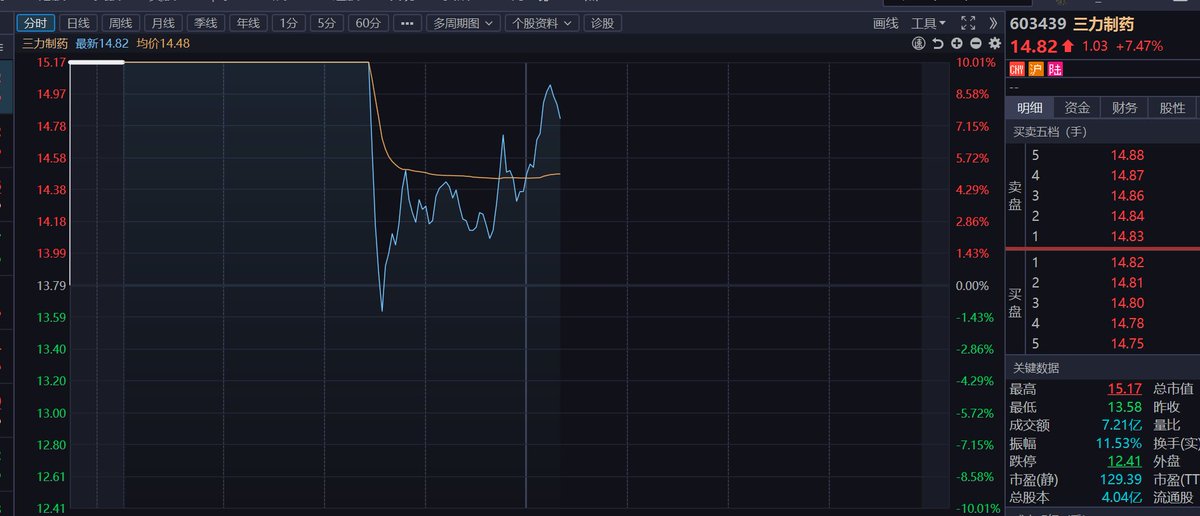Viewport: 1200px width, 516px height.
Task: Click the CNY currency badge
Action: pos(1017,69)
